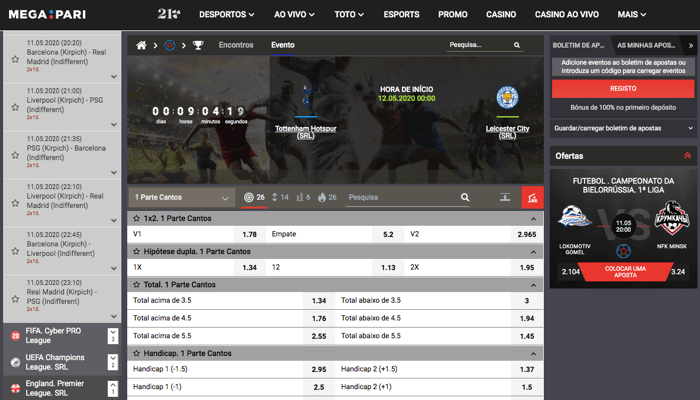
Task: Expand Barcelona - Real Madrid 20:20 chevron
Action: point(114,77)
